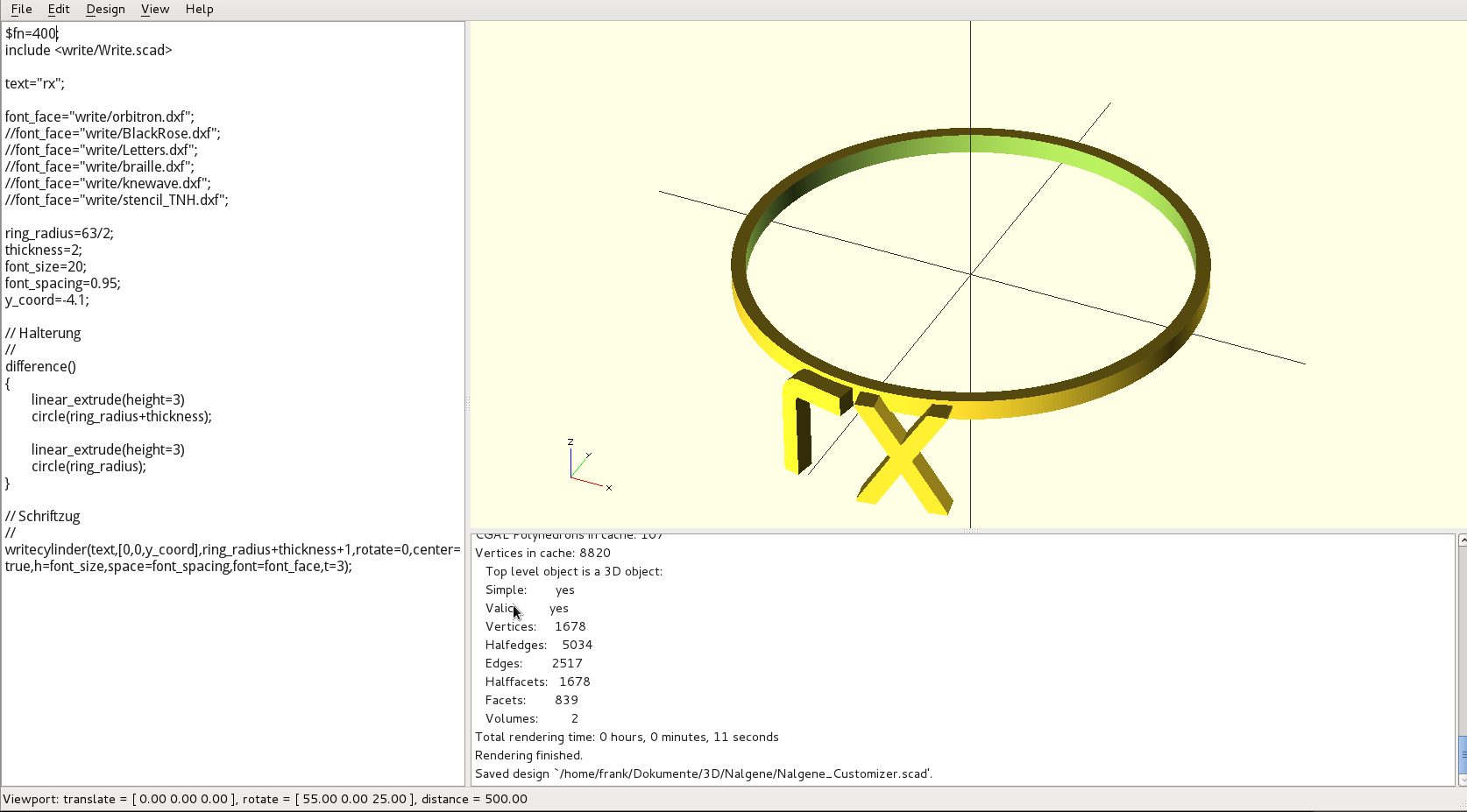Click the difference() line
The width and height of the screenshot is (1467, 812).
click(40, 366)
